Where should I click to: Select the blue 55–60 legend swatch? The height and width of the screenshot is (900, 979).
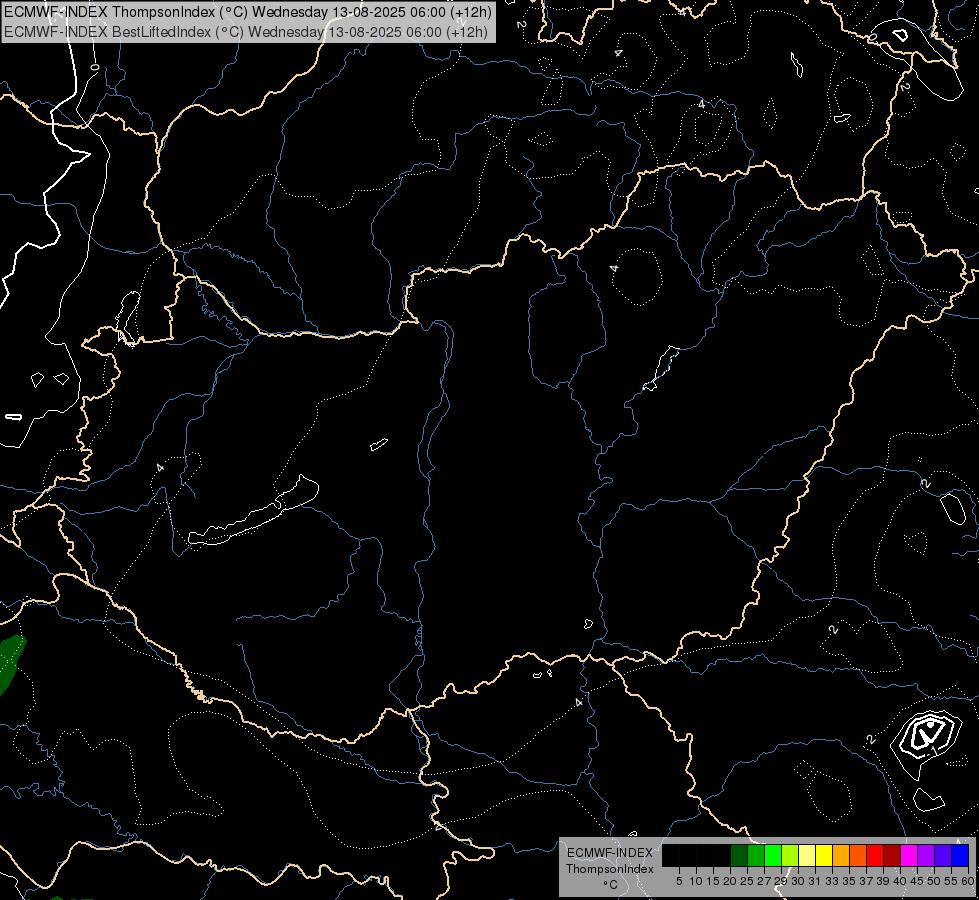pyautogui.click(x=960, y=855)
